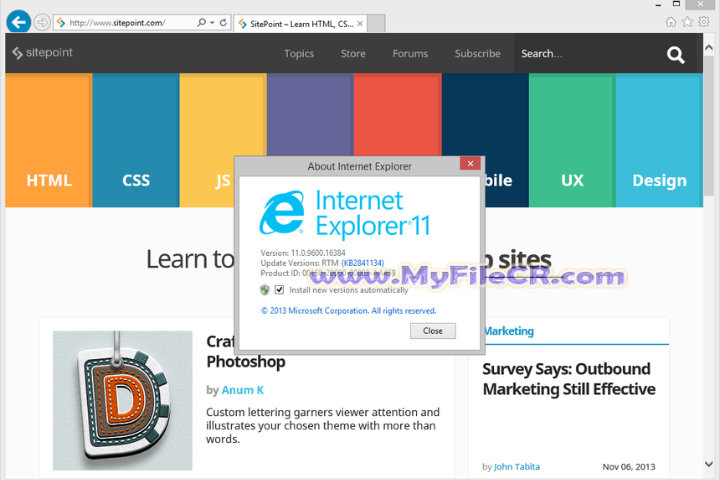This screenshot has height=480, width=720.
Task: Select the green UX category tile
Action: (x=572, y=140)
